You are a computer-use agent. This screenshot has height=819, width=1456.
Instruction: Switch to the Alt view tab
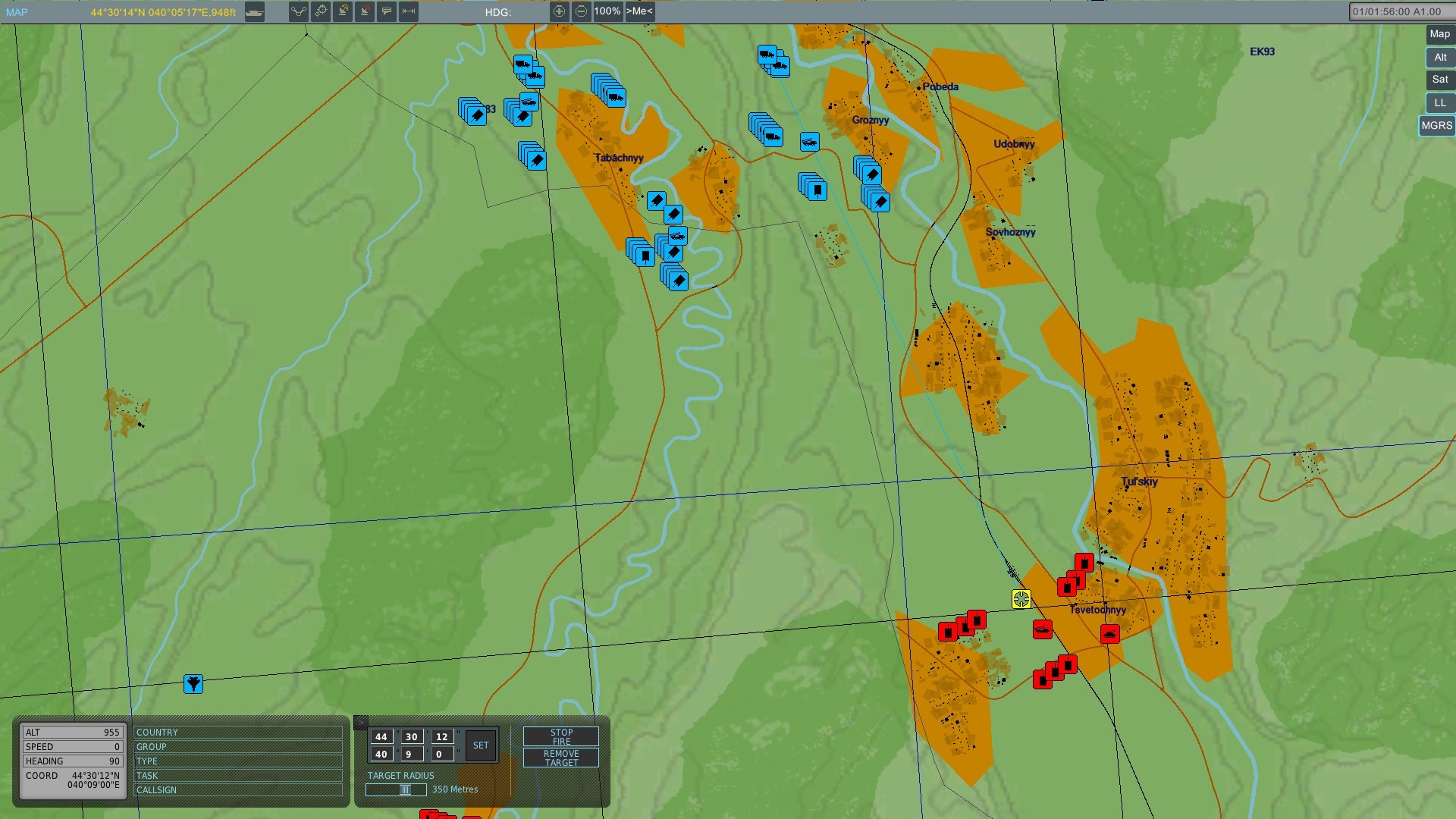point(1439,57)
